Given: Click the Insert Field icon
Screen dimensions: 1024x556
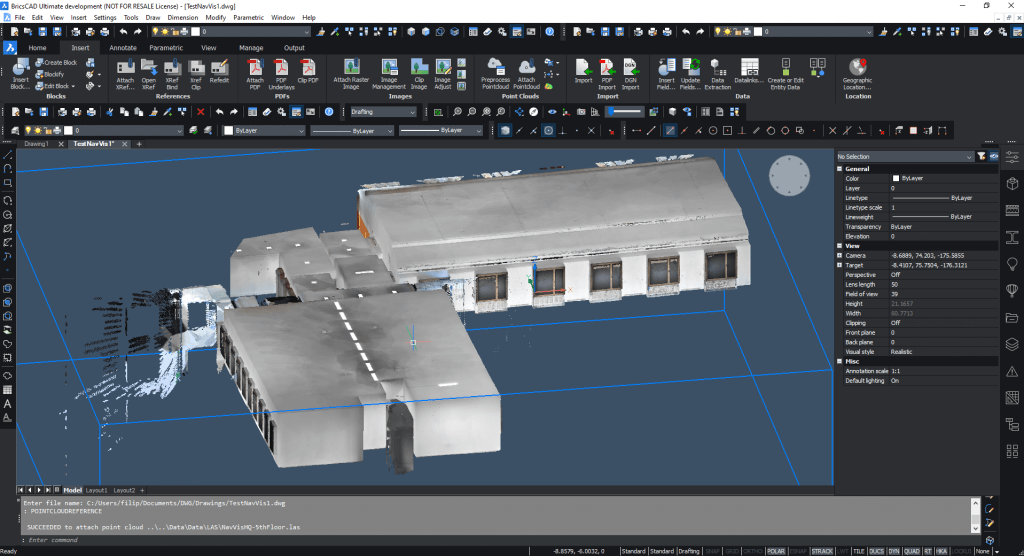Looking at the screenshot, I should (666, 74).
